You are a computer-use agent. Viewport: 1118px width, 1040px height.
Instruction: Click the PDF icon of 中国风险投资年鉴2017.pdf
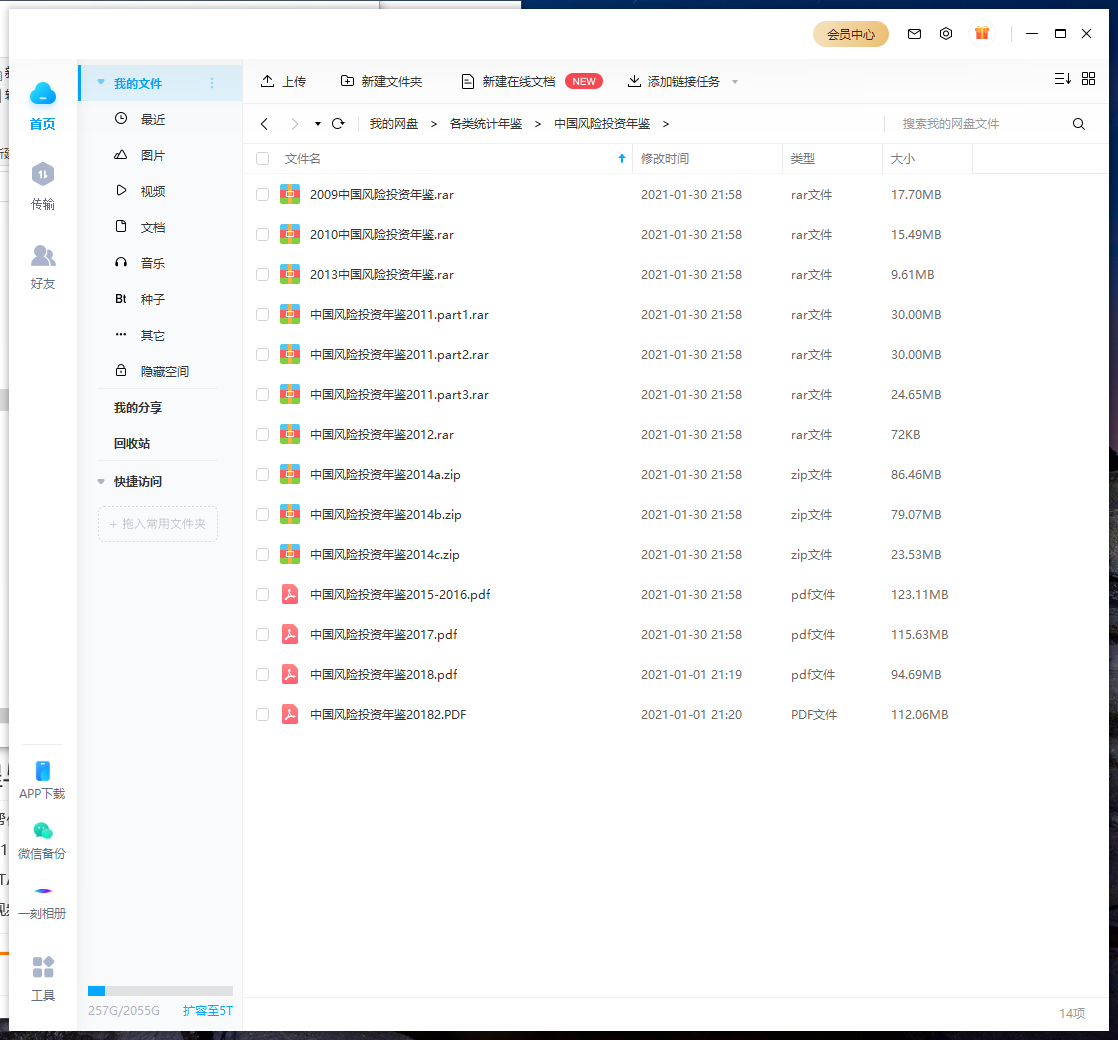289,634
